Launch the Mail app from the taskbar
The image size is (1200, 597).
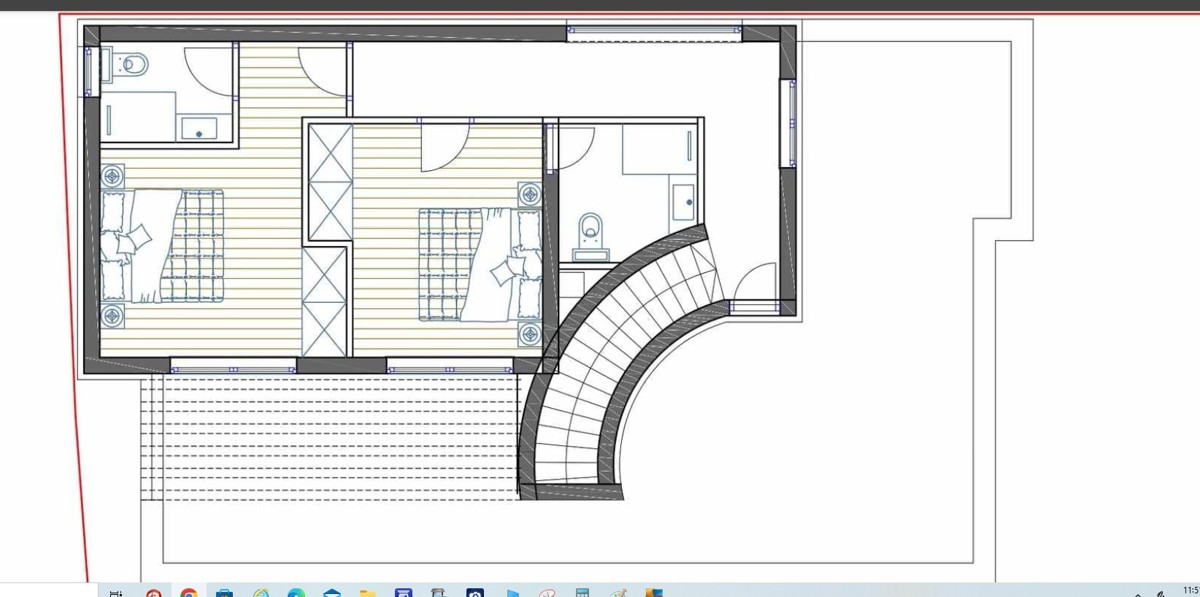point(332,590)
